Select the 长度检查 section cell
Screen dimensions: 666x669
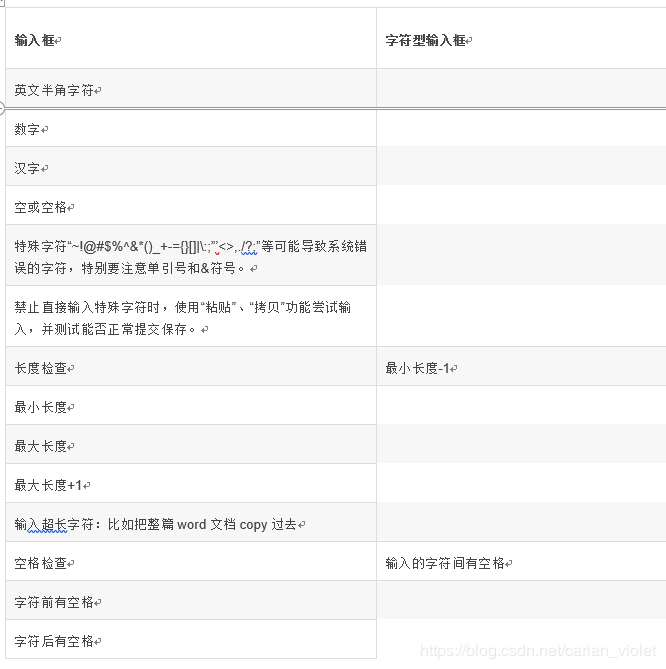[x=42, y=368]
